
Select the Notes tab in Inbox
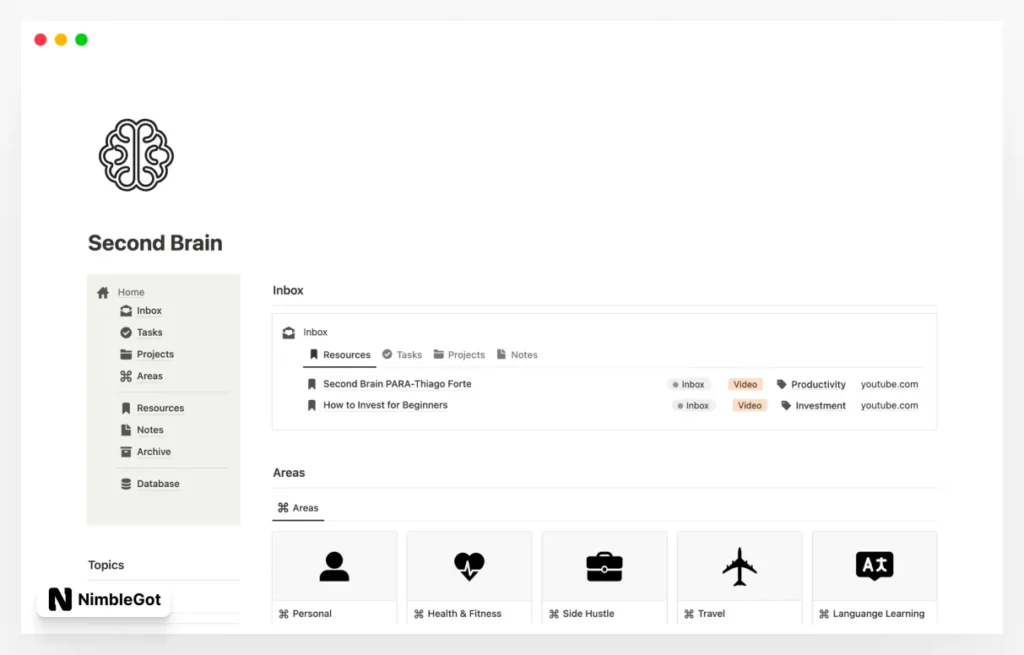click(517, 355)
